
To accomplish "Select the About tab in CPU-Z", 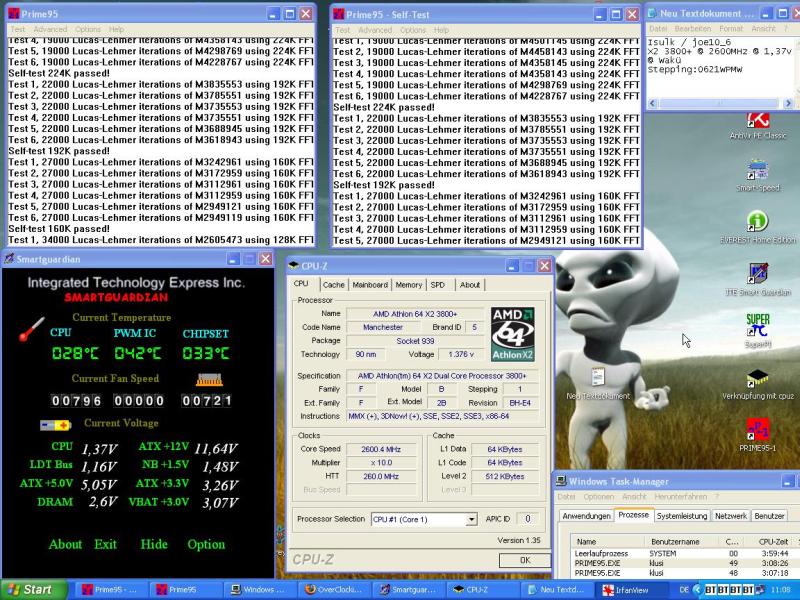I will (469, 285).
